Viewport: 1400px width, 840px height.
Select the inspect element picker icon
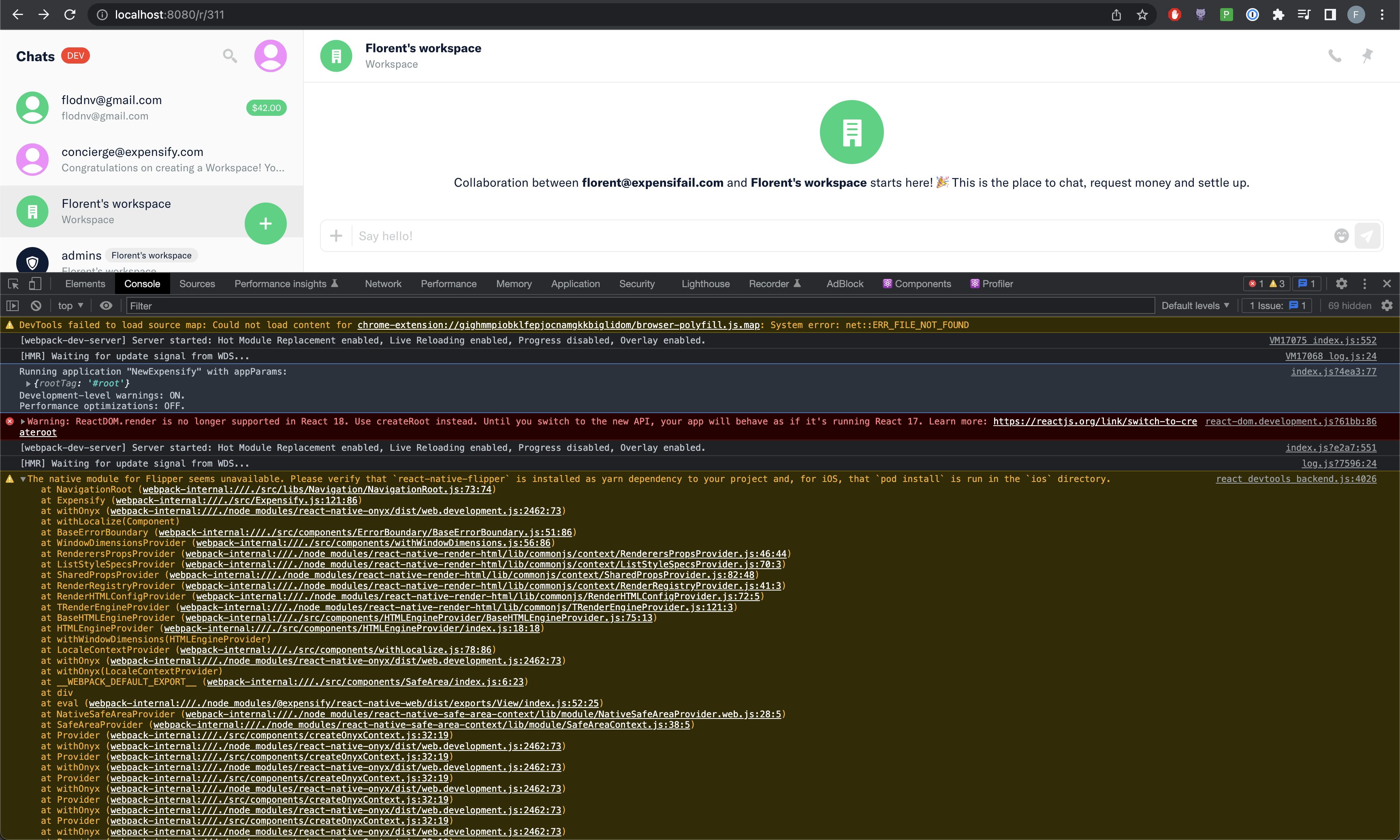pyautogui.click(x=13, y=284)
